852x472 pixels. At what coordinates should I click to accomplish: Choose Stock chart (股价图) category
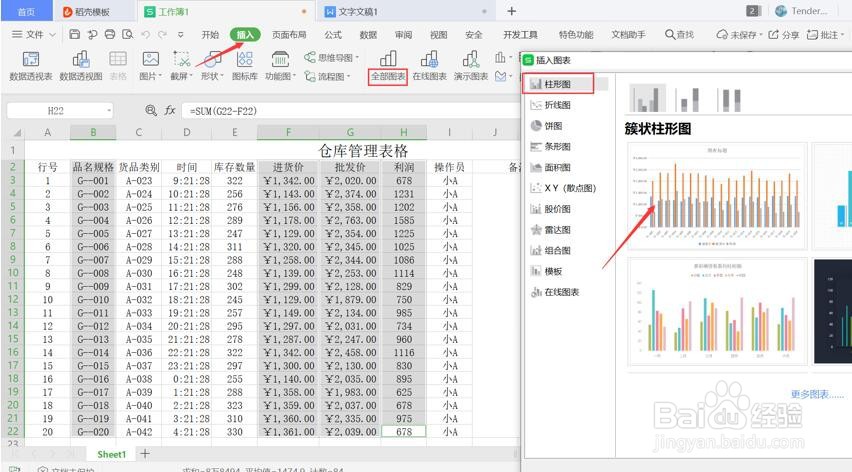(x=557, y=209)
